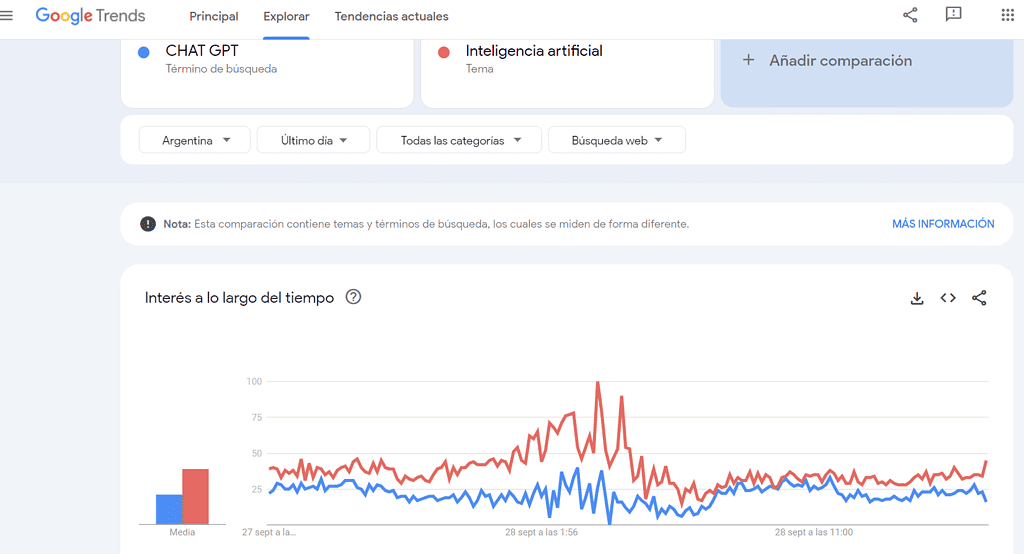This screenshot has height=554, width=1024.
Task: Click the Google Trends logo
Action: [90, 16]
